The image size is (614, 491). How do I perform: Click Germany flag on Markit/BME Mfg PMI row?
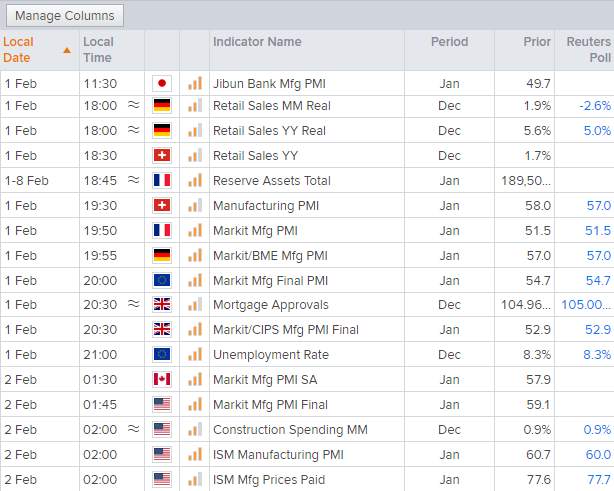(162, 255)
